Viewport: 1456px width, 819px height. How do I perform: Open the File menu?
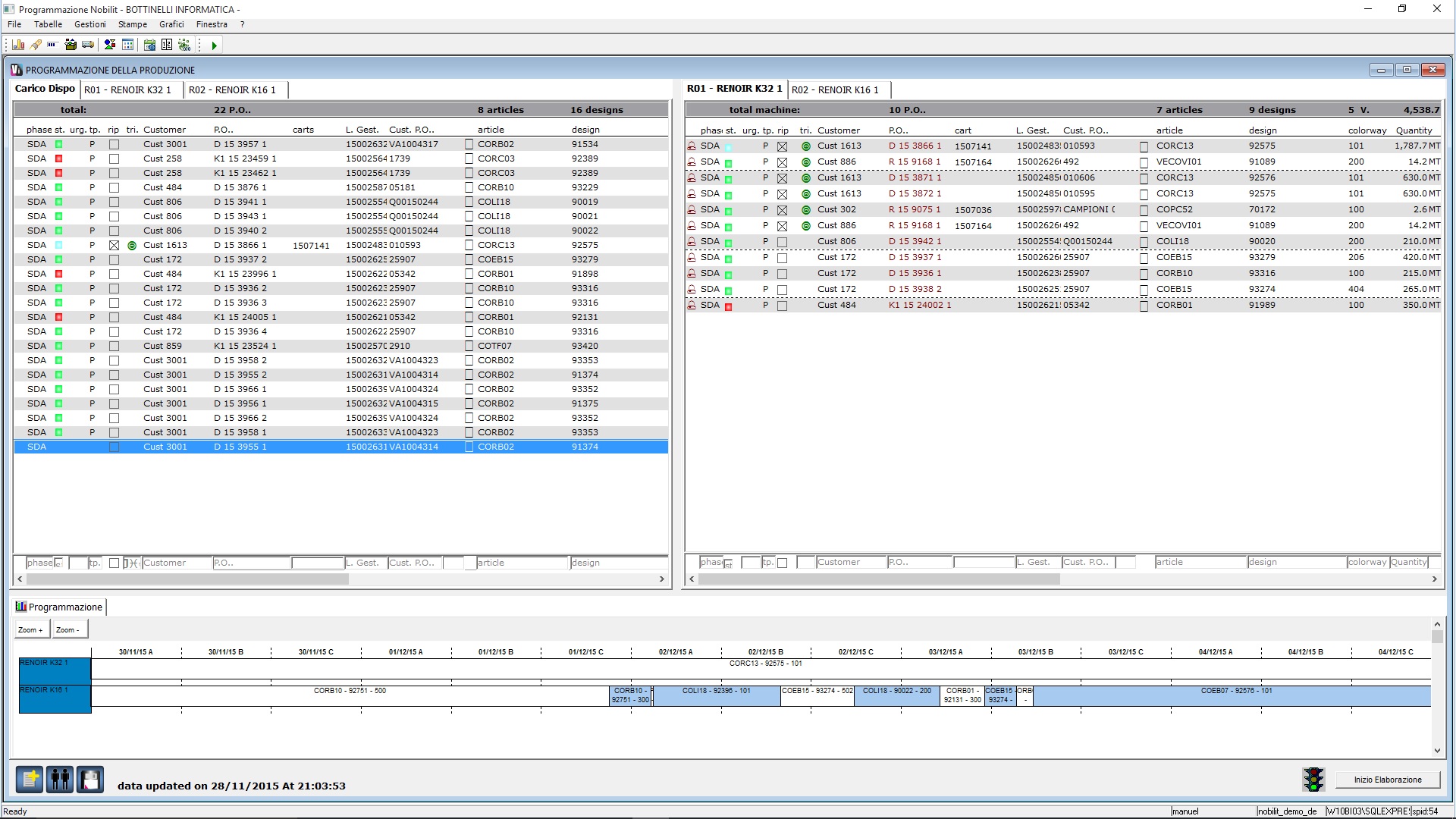14,24
